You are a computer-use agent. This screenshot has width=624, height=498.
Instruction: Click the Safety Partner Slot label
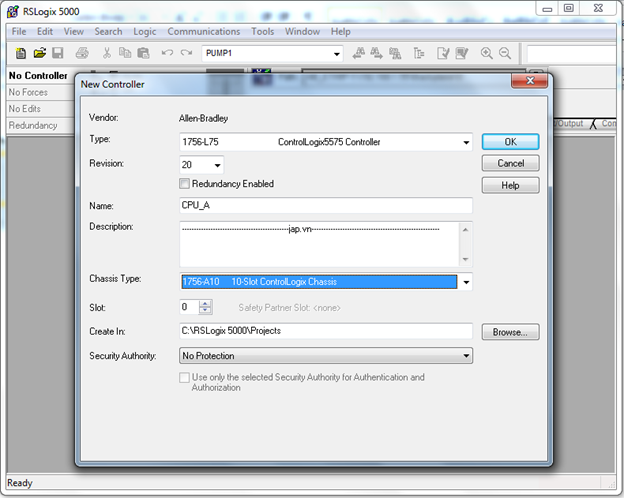tap(289, 308)
